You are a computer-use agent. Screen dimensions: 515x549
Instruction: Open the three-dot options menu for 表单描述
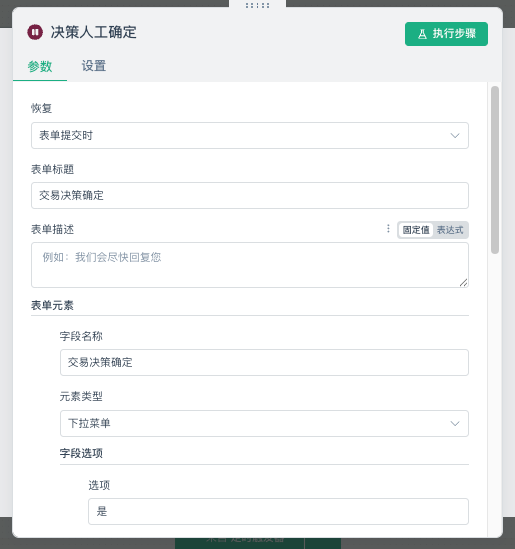coord(388,229)
